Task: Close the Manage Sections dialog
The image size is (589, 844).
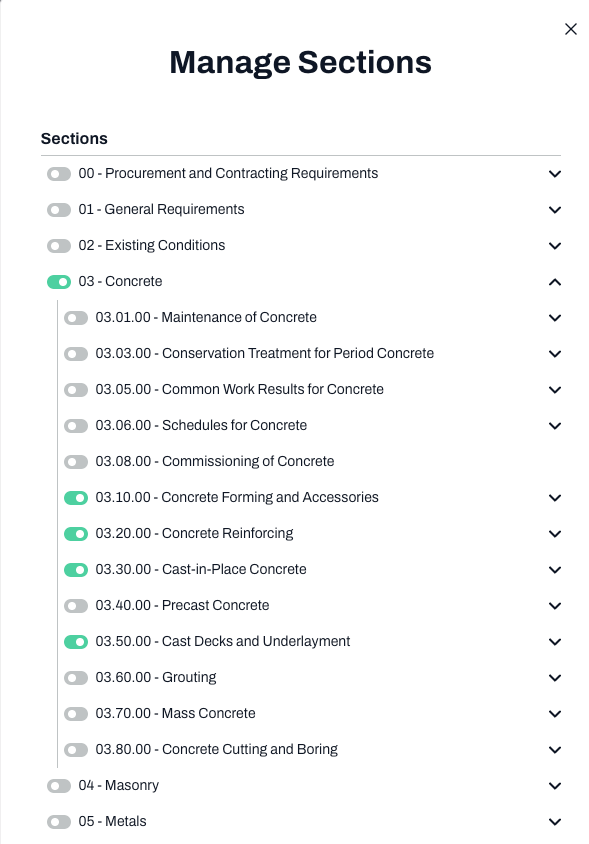Action: pyautogui.click(x=571, y=29)
